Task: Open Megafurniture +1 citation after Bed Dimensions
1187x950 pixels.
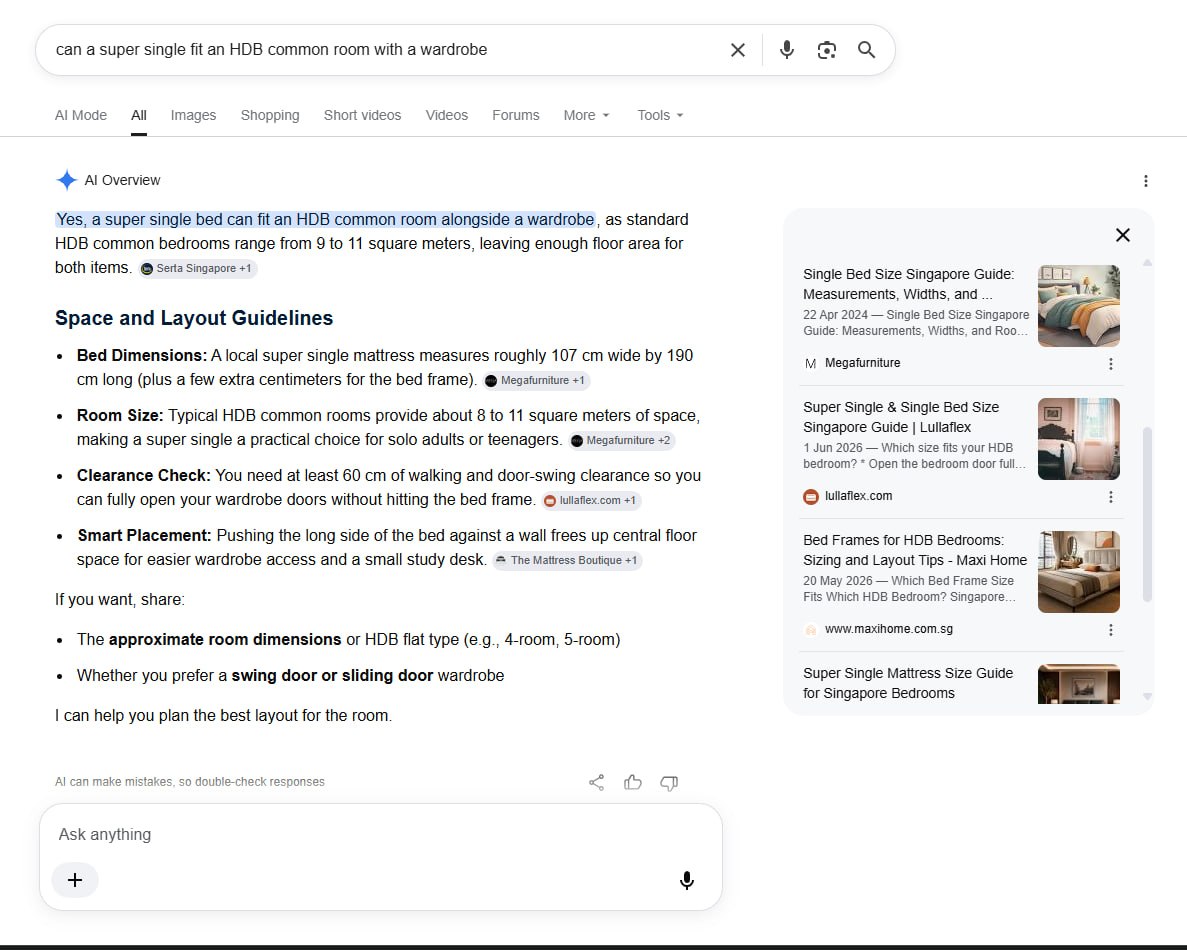Action: coord(536,381)
